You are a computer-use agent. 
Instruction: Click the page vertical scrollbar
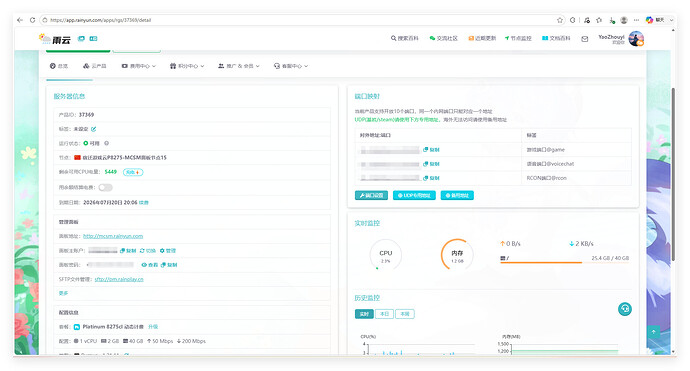click(x=673, y=174)
